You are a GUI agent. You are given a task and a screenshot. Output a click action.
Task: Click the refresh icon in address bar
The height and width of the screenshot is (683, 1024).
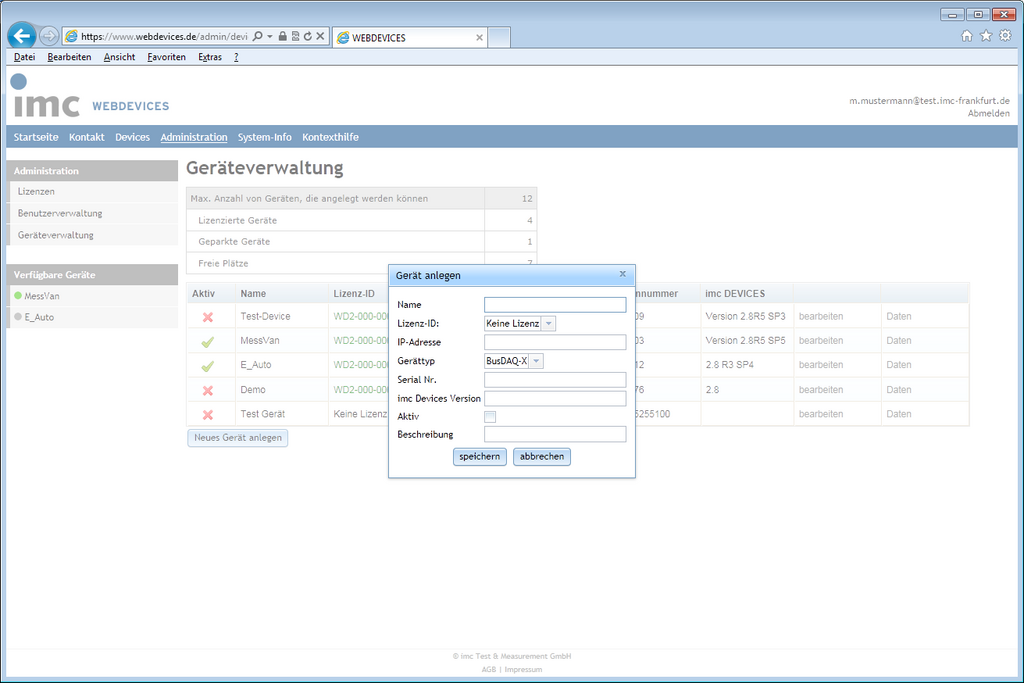[308, 36]
